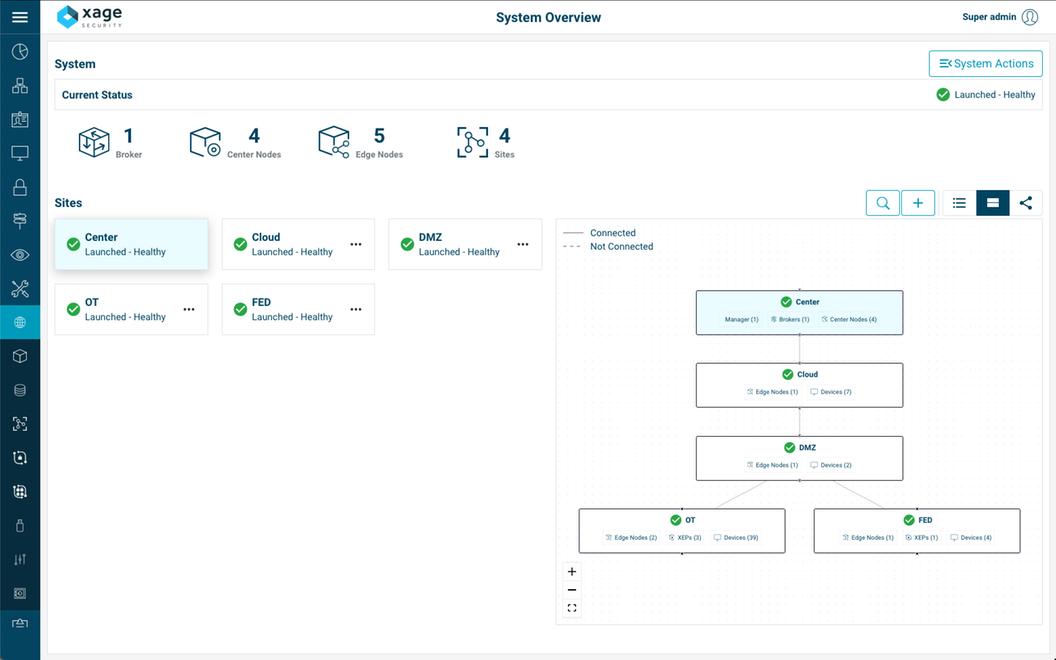The height and width of the screenshot is (660, 1056).
Task: Fit the topology diagram to view
Action: pos(572,608)
